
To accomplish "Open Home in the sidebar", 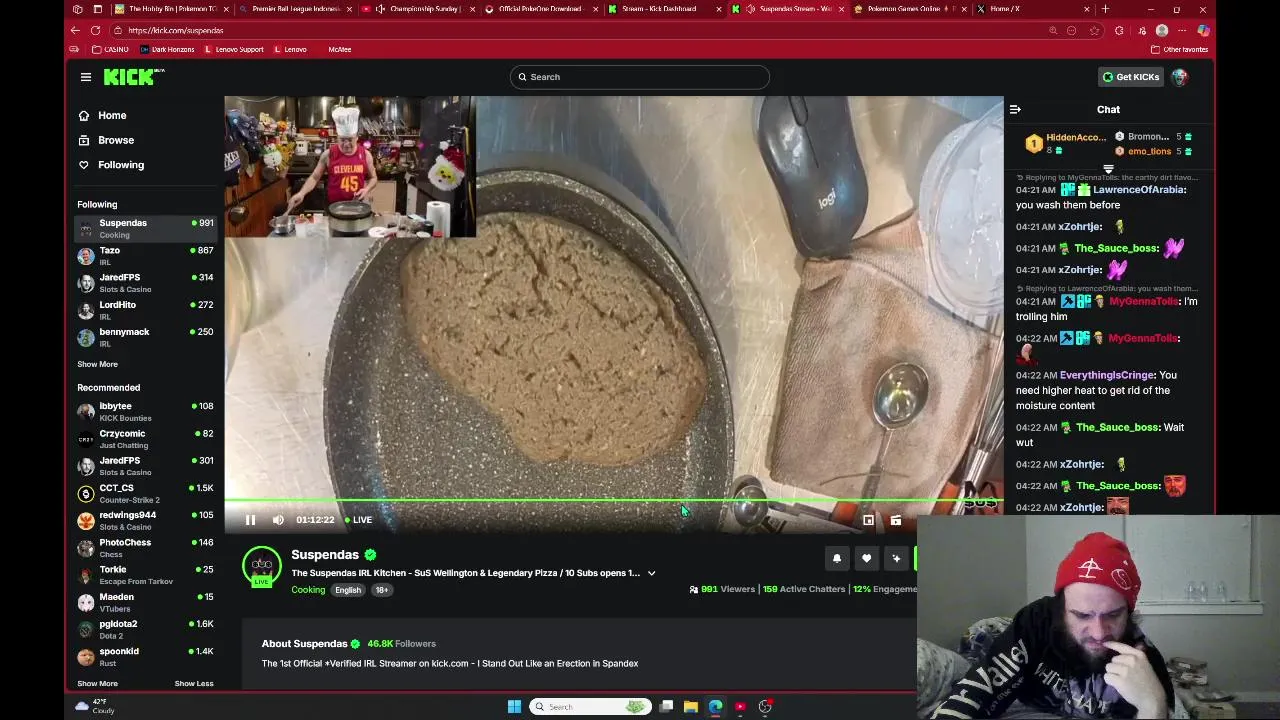I will click(x=112, y=116).
